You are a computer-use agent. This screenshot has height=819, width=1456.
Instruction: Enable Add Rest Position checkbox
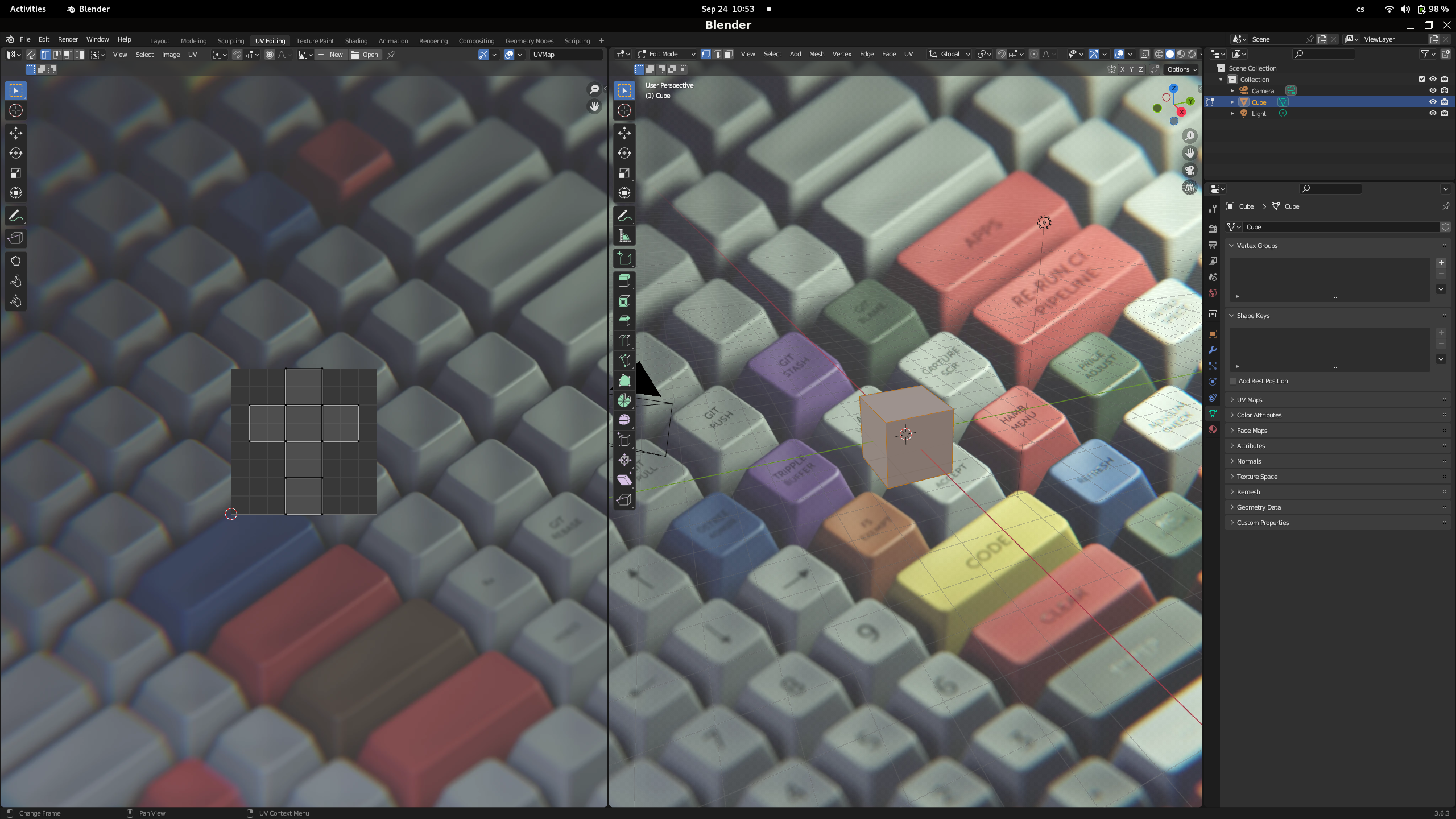click(x=1233, y=381)
